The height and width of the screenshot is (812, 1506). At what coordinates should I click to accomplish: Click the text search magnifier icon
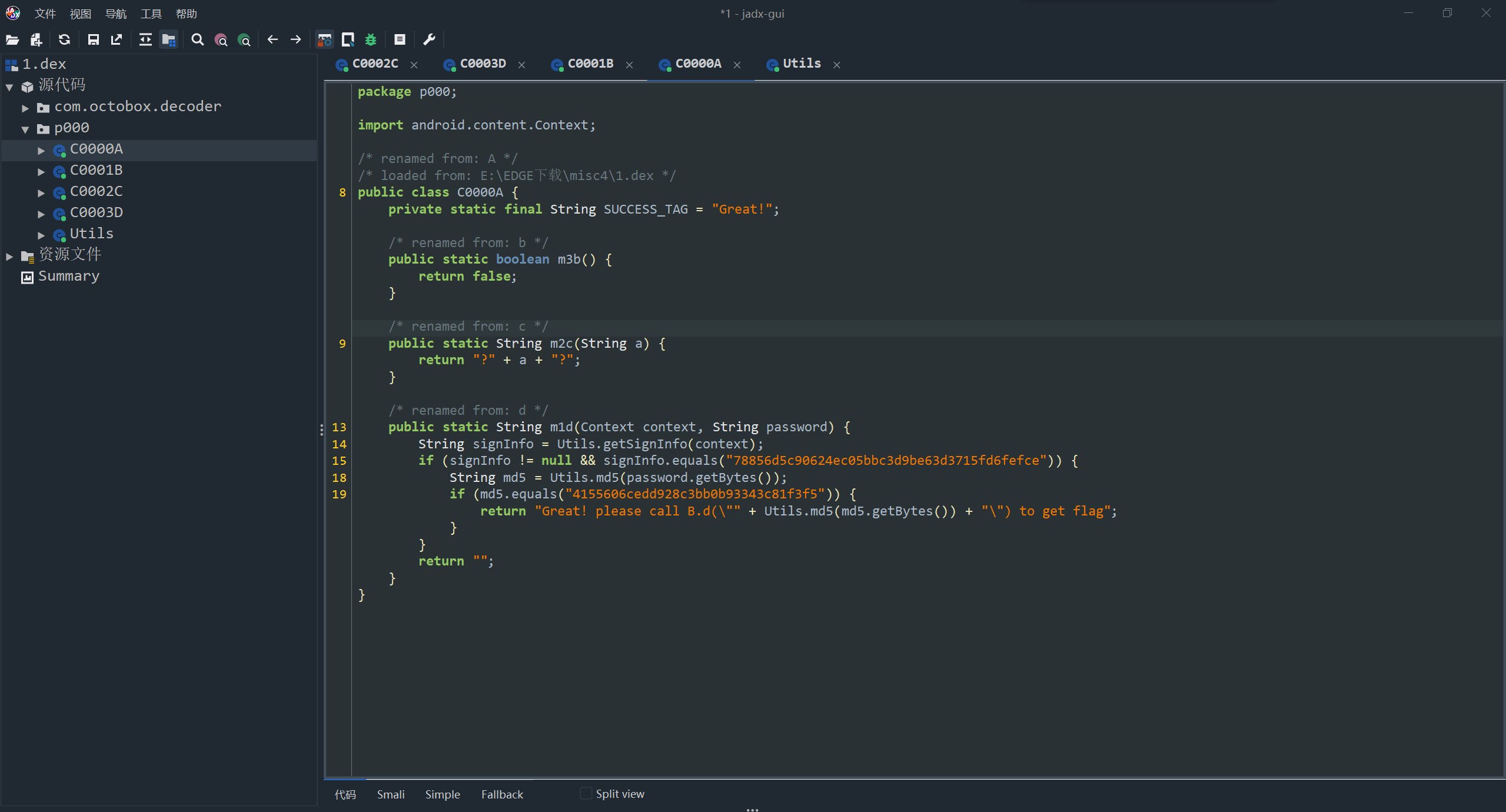(x=197, y=39)
